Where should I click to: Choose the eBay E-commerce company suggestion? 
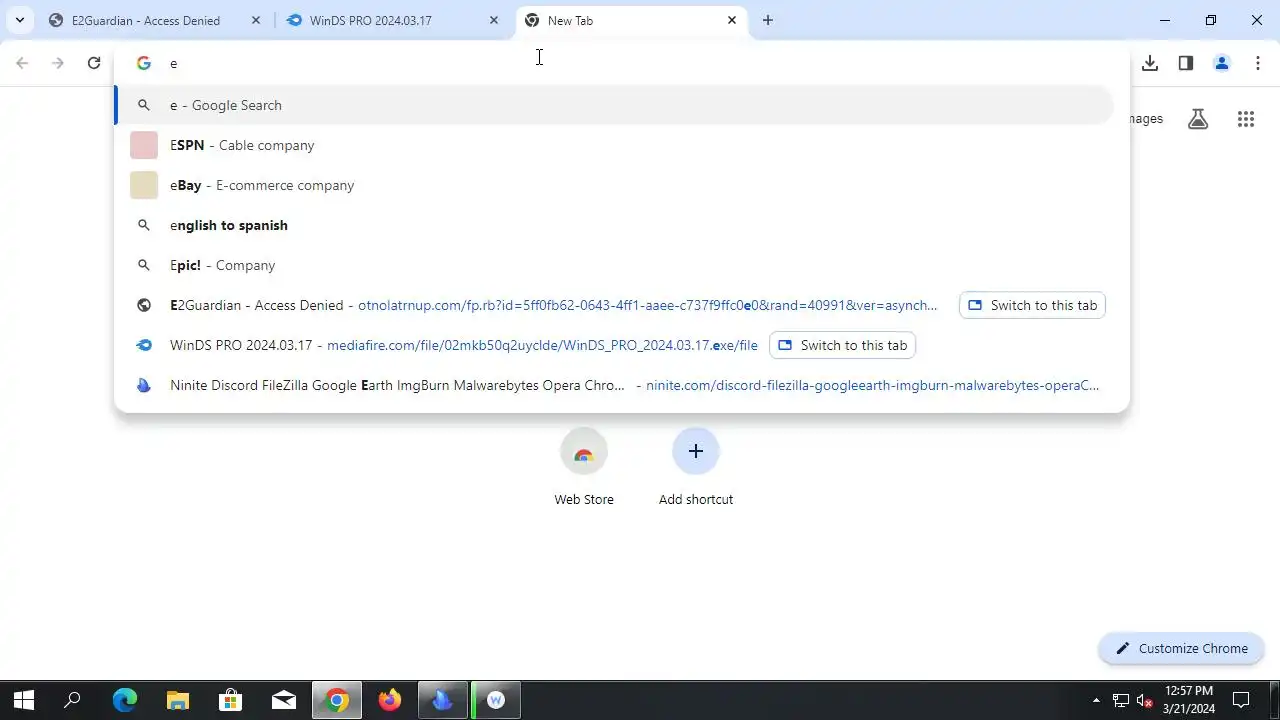[614, 185]
